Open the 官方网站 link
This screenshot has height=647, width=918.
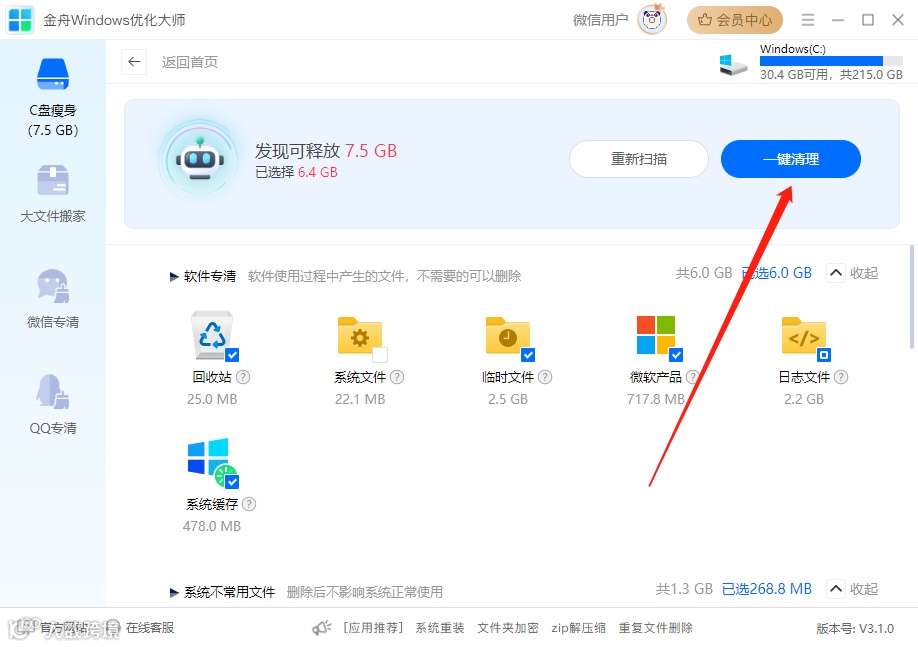pos(63,628)
